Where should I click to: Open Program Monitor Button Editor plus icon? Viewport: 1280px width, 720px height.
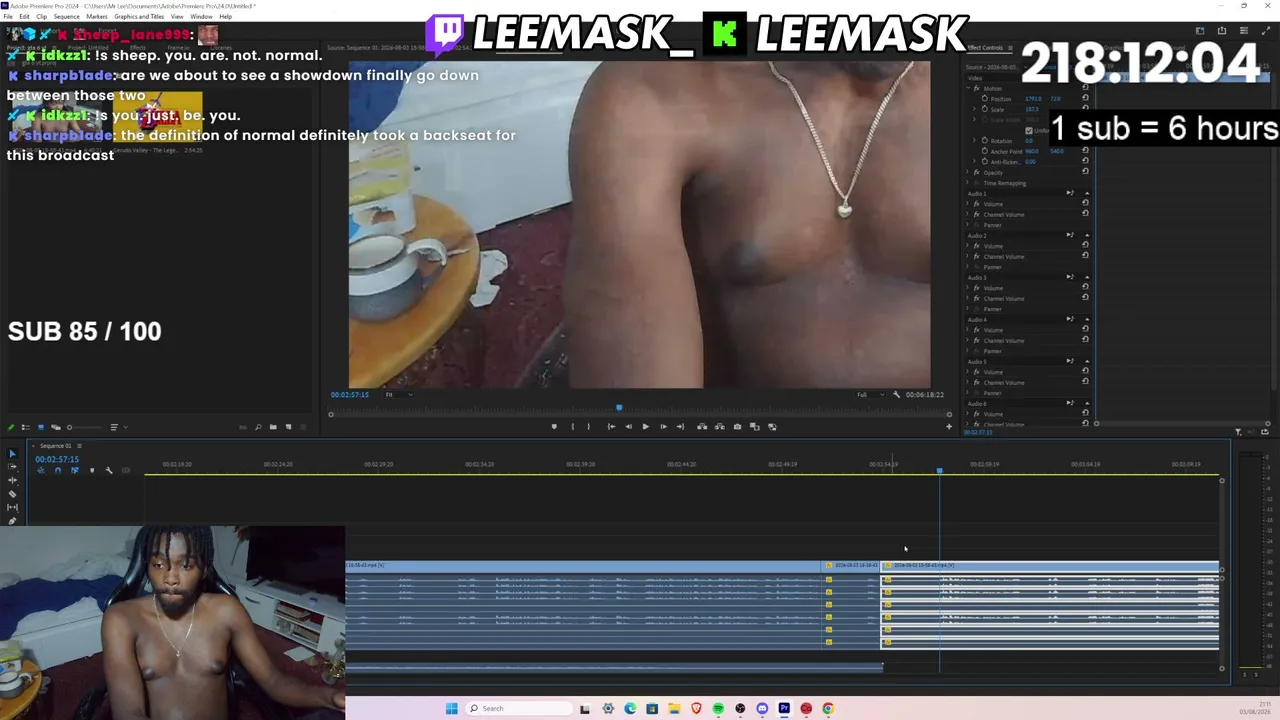(949, 427)
